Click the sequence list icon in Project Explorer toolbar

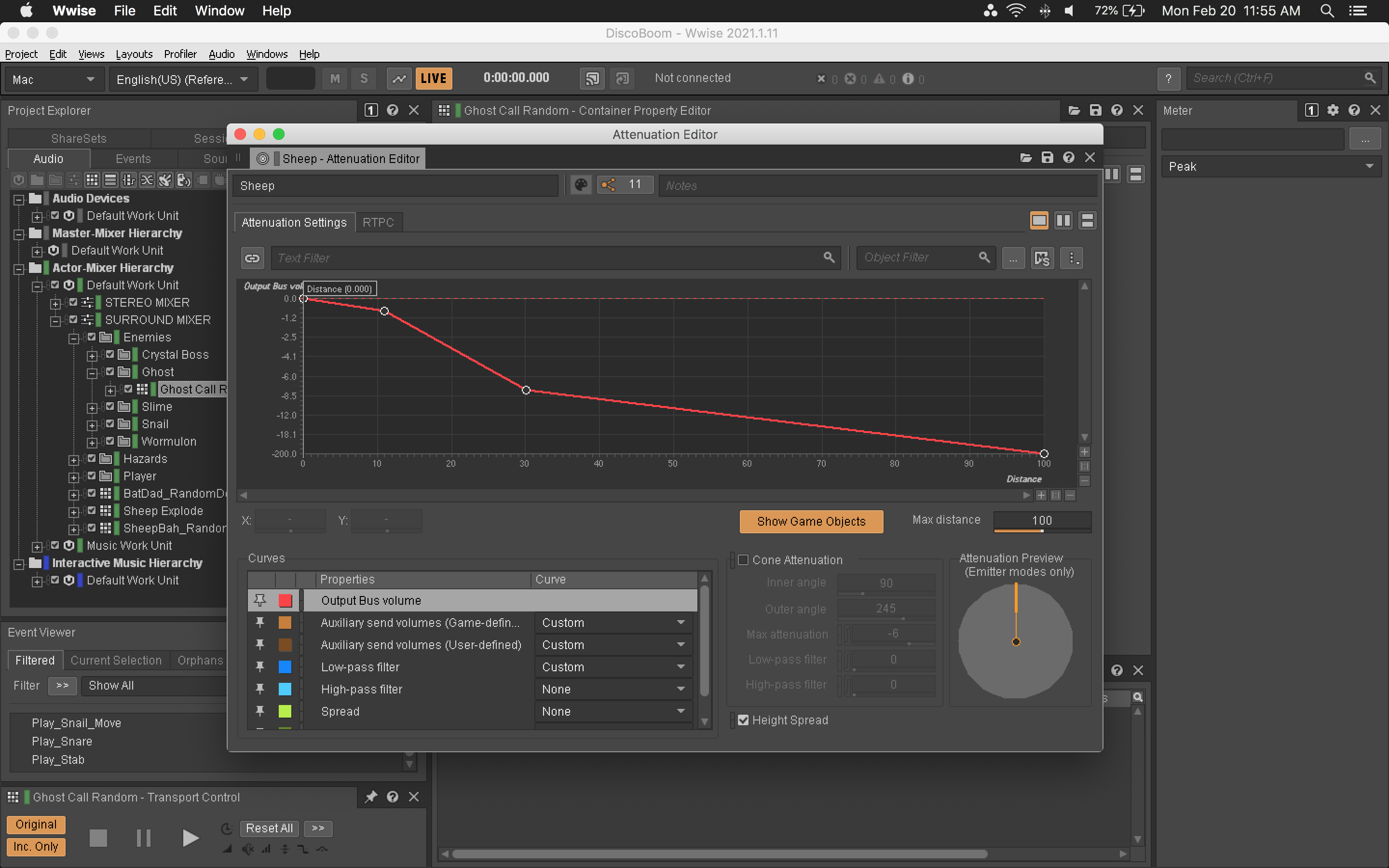110,180
